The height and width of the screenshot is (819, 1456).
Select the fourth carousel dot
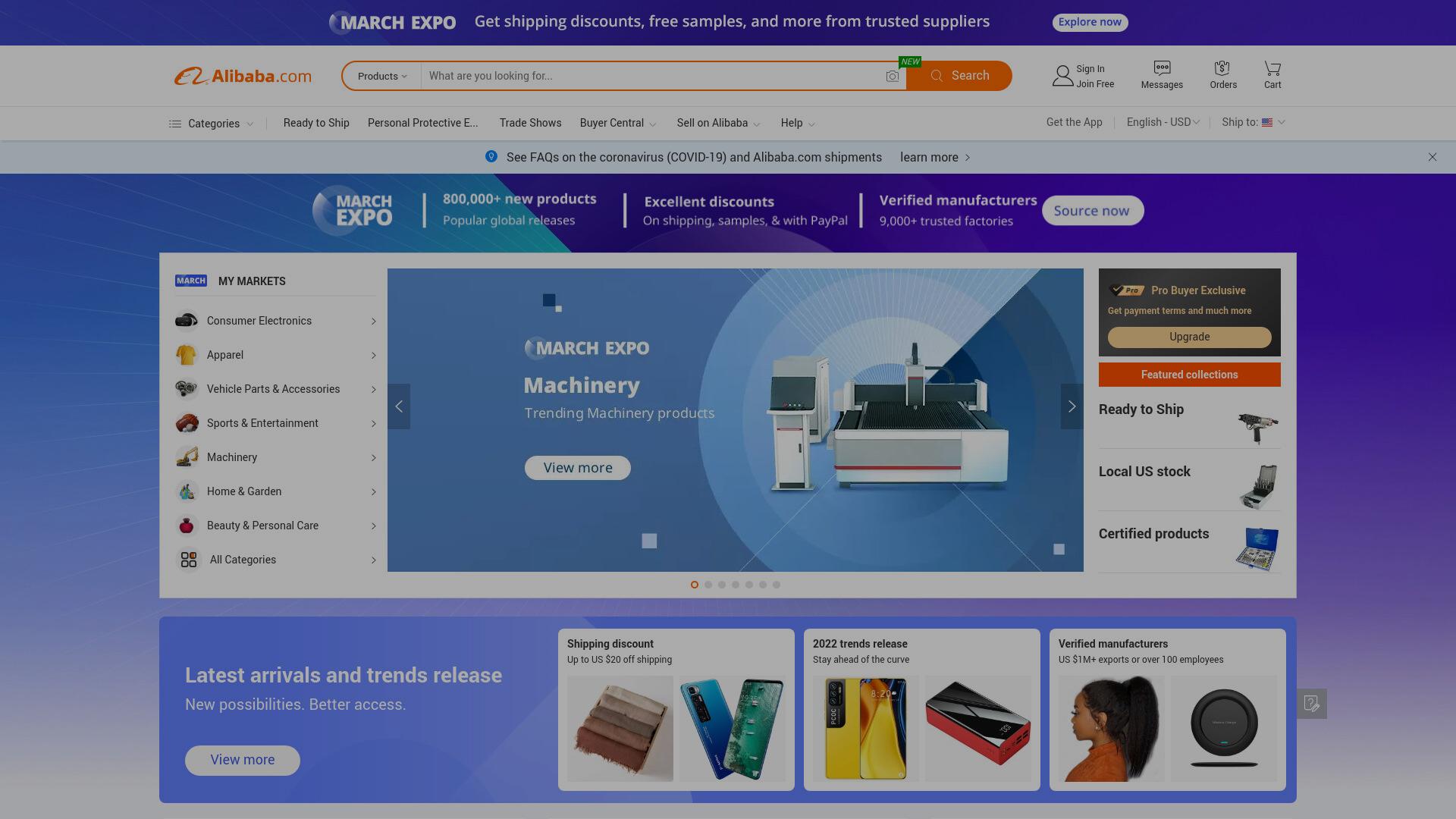coord(736,585)
